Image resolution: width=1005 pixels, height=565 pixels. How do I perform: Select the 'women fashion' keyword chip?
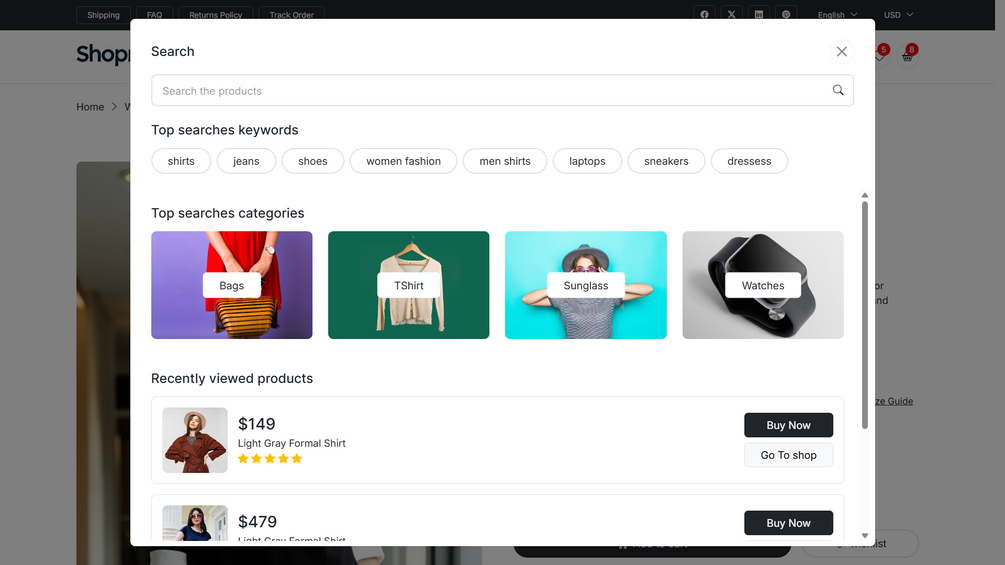(x=403, y=161)
